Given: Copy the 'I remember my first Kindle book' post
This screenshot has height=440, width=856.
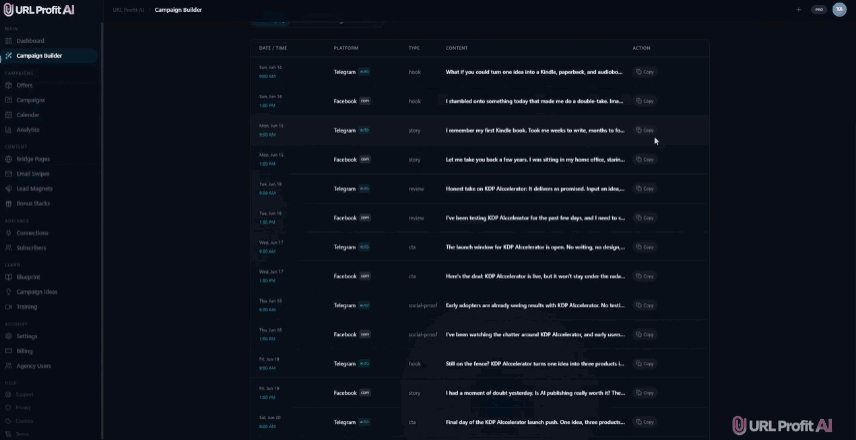Looking at the screenshot, I should tap(645, 130).
